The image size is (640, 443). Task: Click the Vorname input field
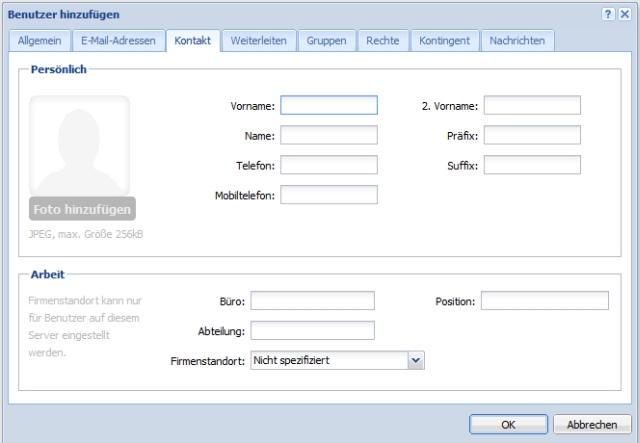pyautogui.click(x=328, y=105)
